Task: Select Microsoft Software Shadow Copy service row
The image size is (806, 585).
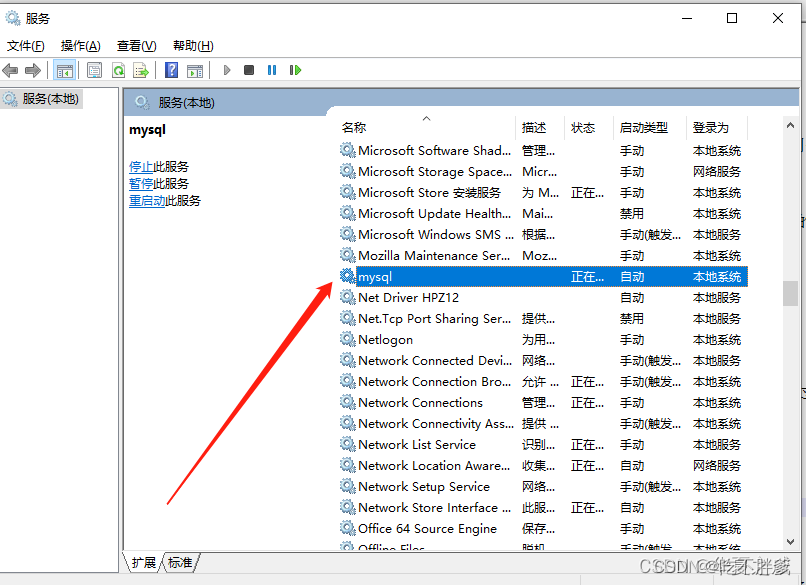Action: coord(543,151)
